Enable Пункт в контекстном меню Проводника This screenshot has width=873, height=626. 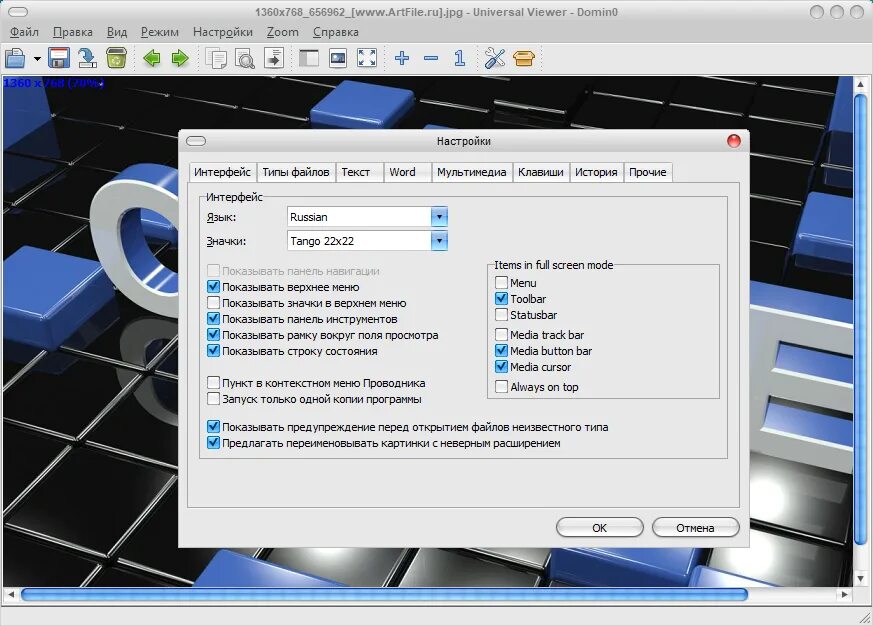213,383
